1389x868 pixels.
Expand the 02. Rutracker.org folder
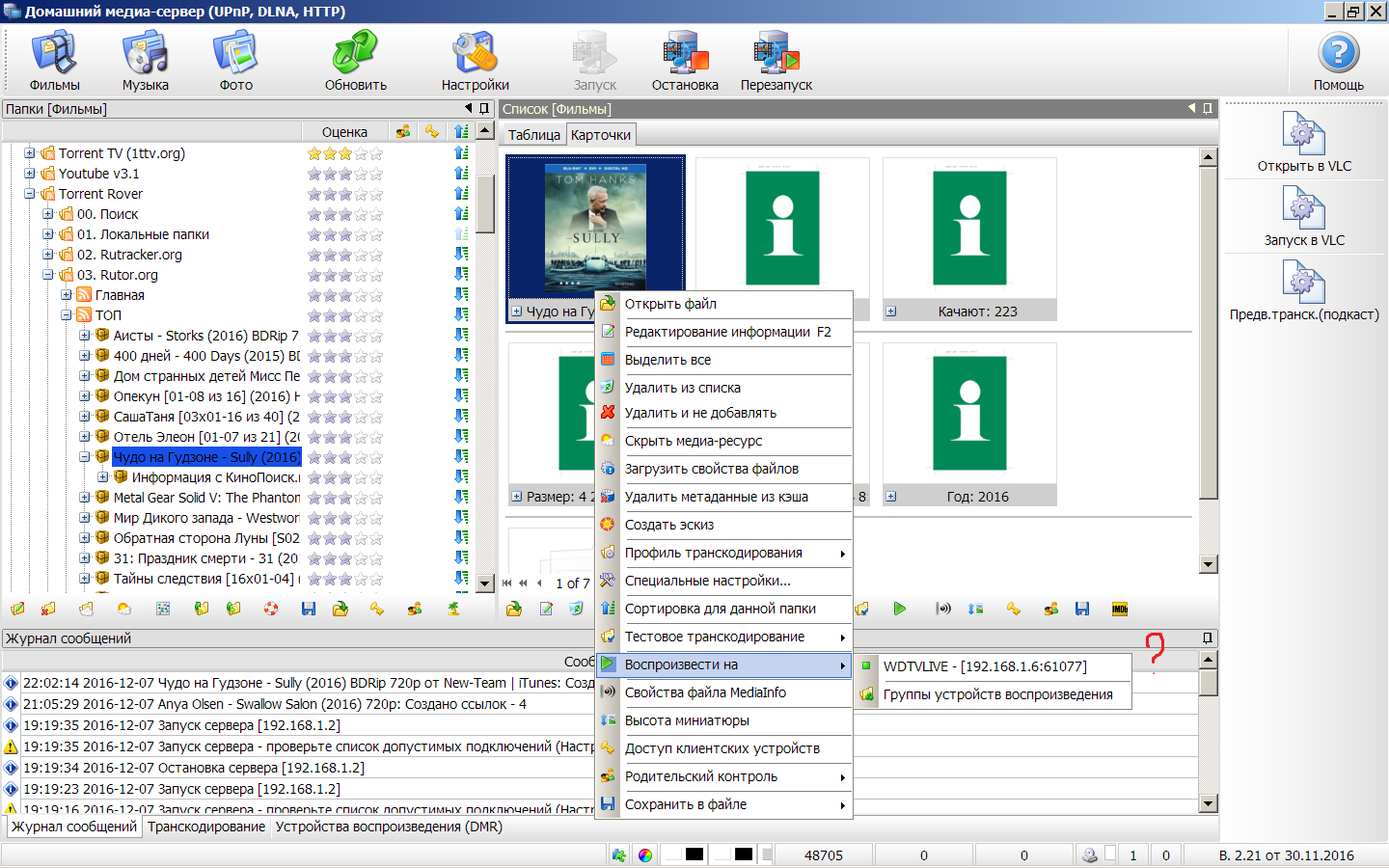click(48, 255)
